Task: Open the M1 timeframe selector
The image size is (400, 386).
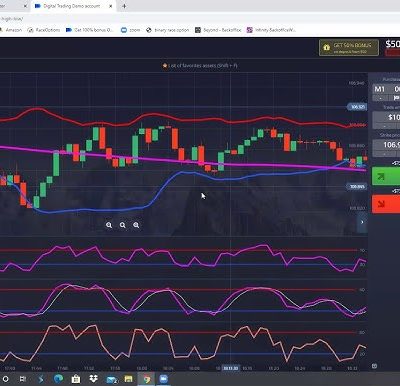Action: (x=380, y=89)
